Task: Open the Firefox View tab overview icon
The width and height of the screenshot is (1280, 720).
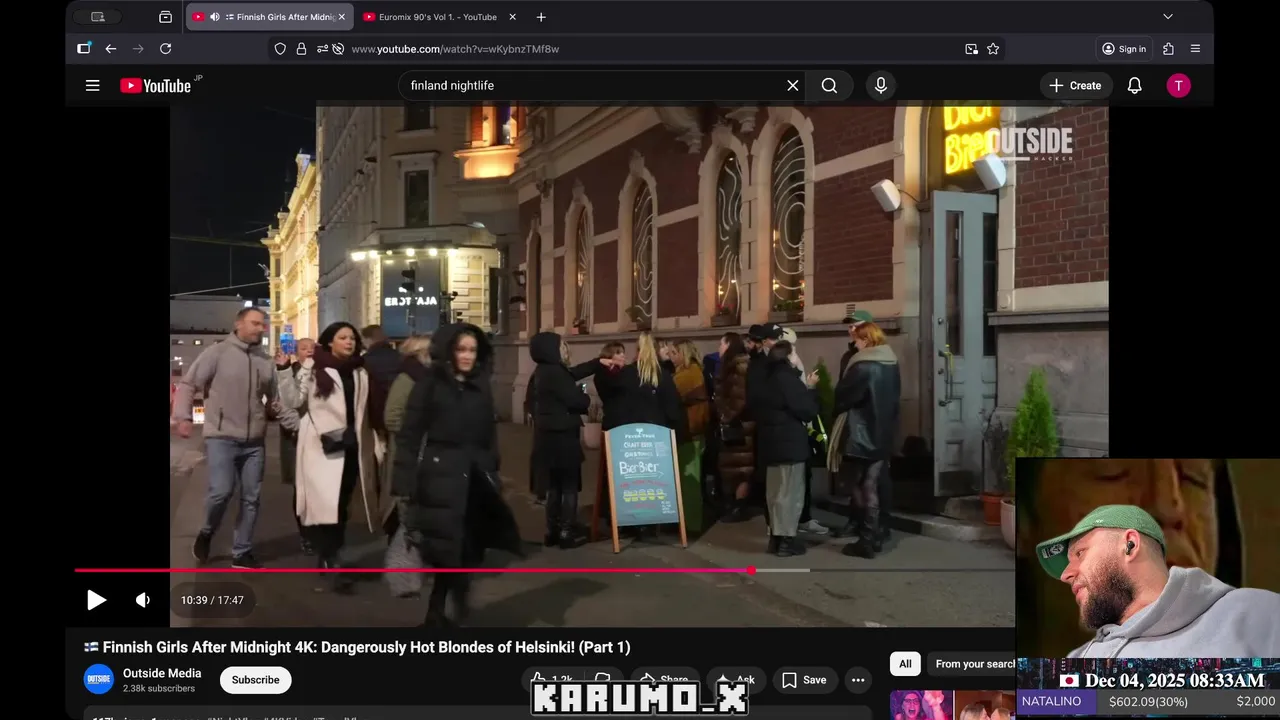Action: tap(166, 17)
